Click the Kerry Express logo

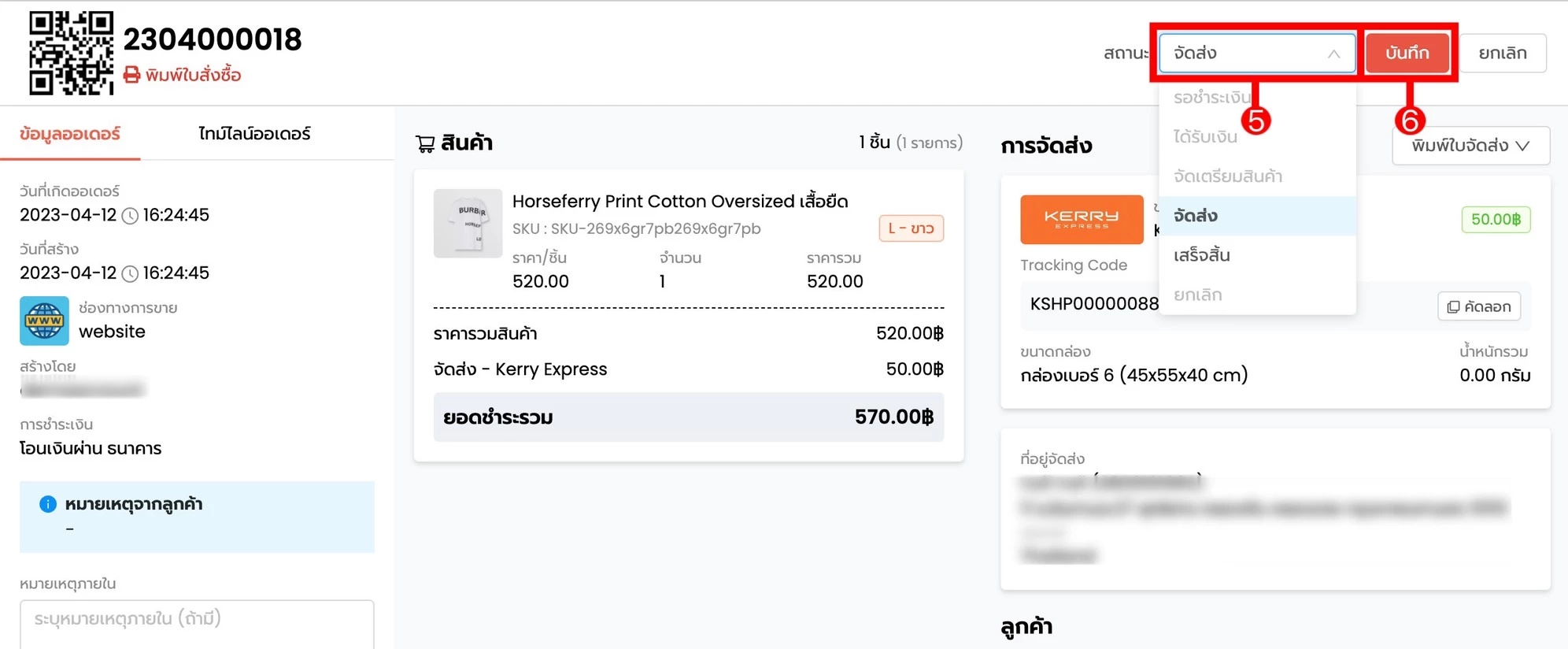pyautogui.click(x=1082, y=219)
